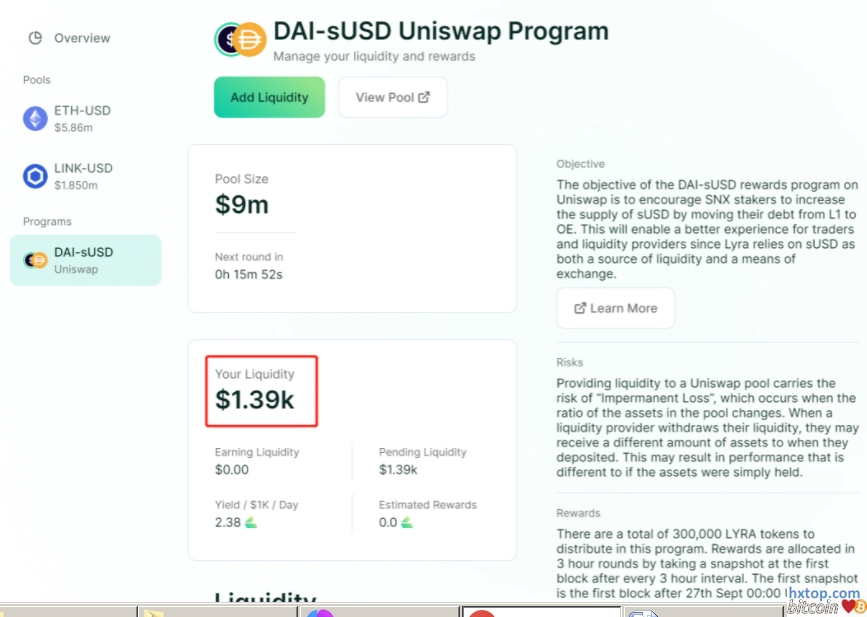Click the external link icon on View Pool
This screenshot has width=867, height=617.
coord(424,97)
